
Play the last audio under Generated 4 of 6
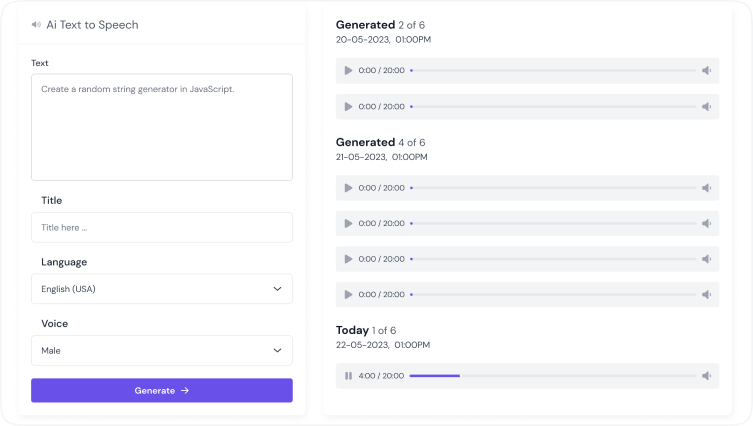click(348, 294)
